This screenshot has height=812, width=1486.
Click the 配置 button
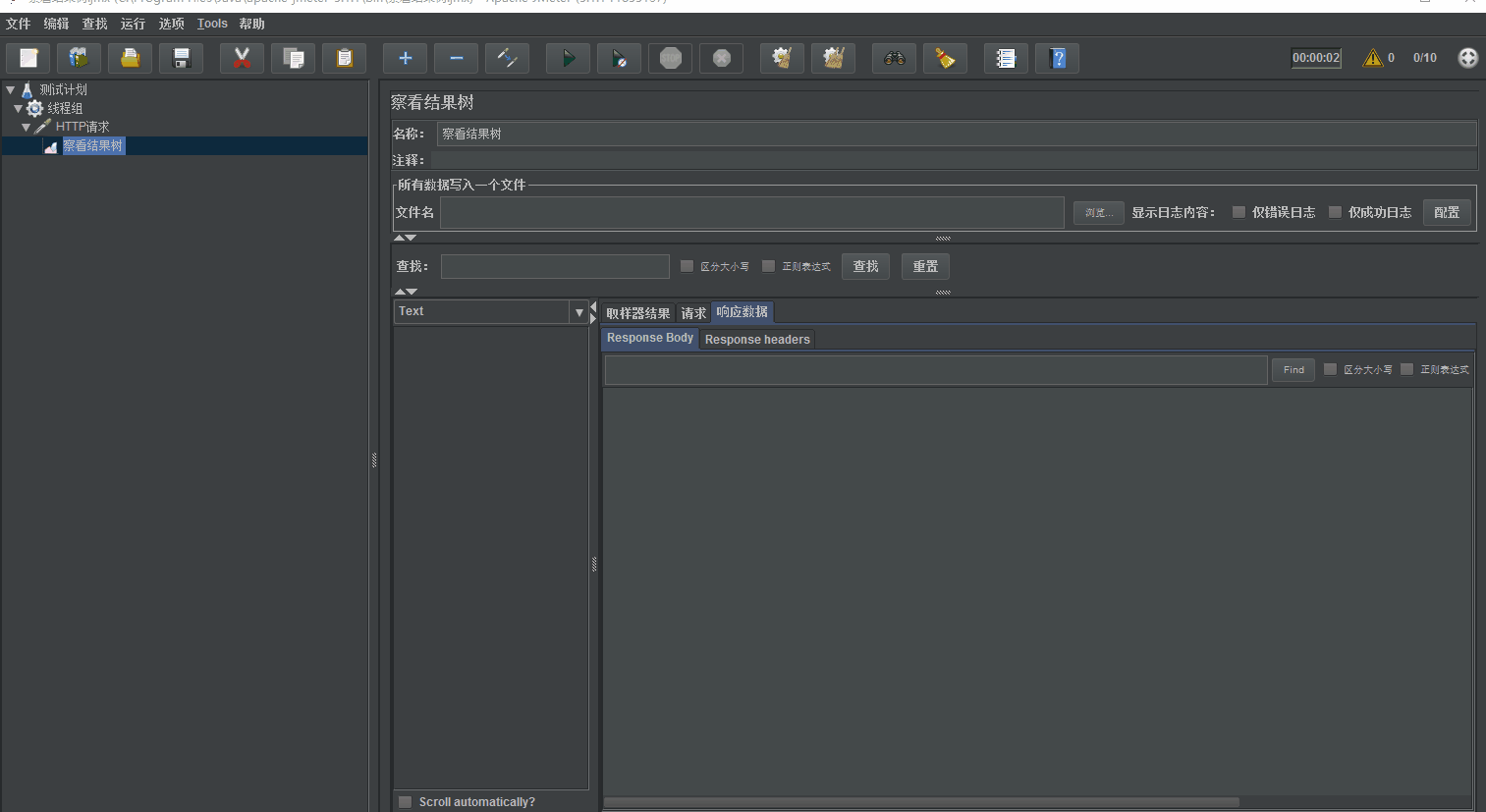[x=1447, y=212]
